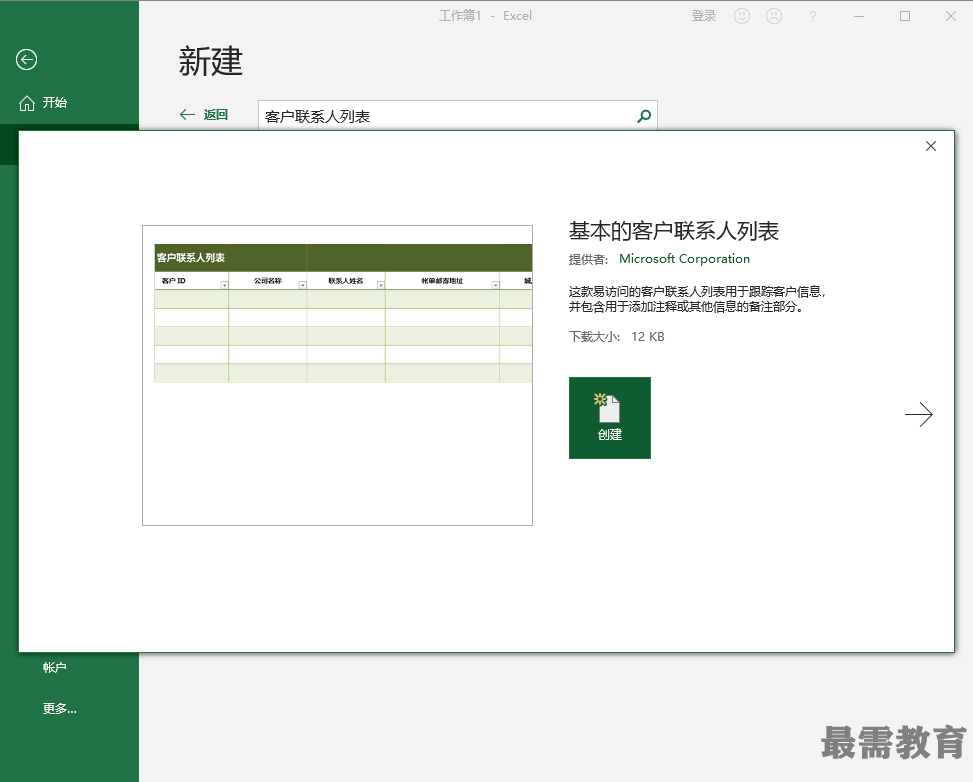The width and height of the screenshot is (973, 782).
Task: Go to the next template with right arrow
Action: [x=918, y=415]
